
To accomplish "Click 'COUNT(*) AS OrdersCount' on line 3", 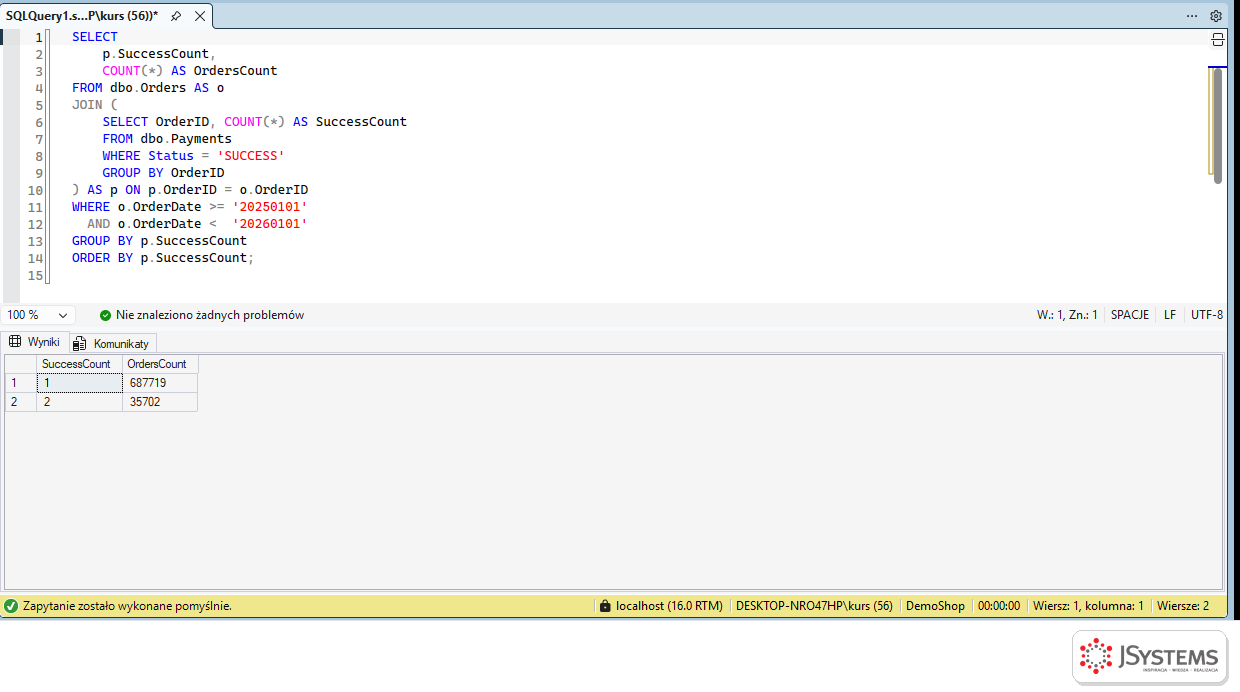I will [x=190, y=71].
